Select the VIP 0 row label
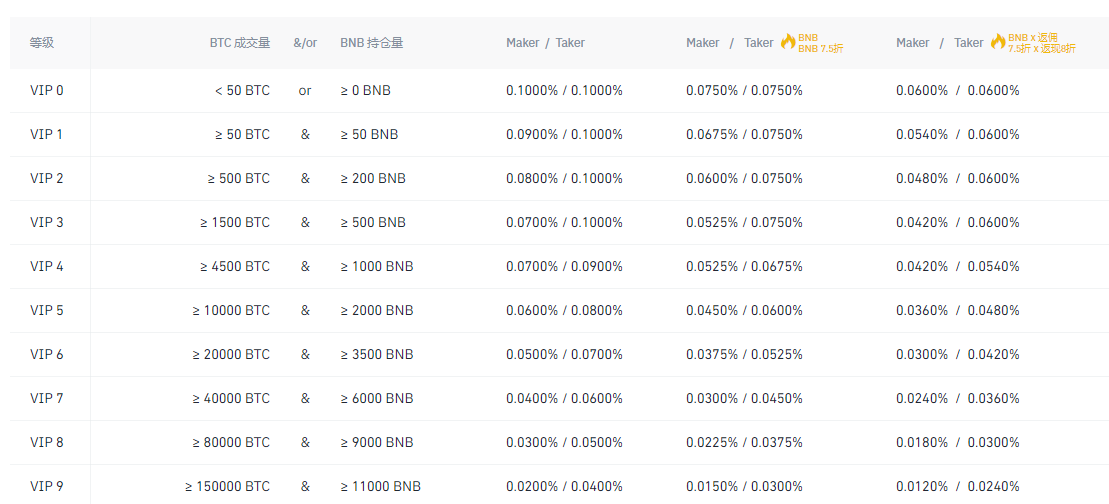The image size is (1109, 504). coord(47,91)
